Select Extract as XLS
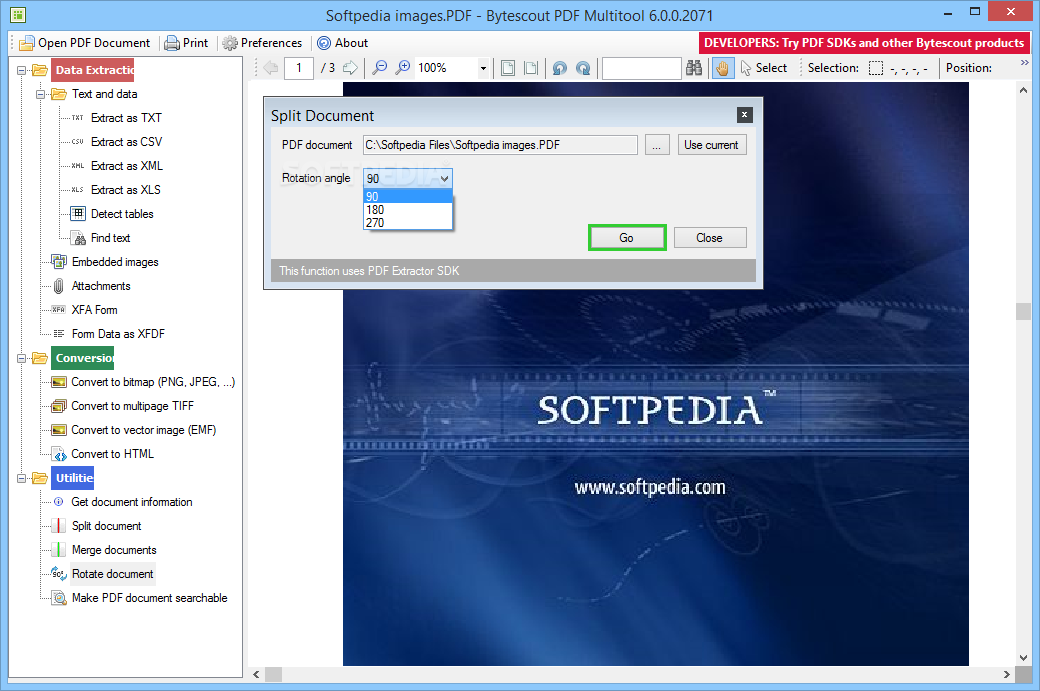 [x=125, y=190]
